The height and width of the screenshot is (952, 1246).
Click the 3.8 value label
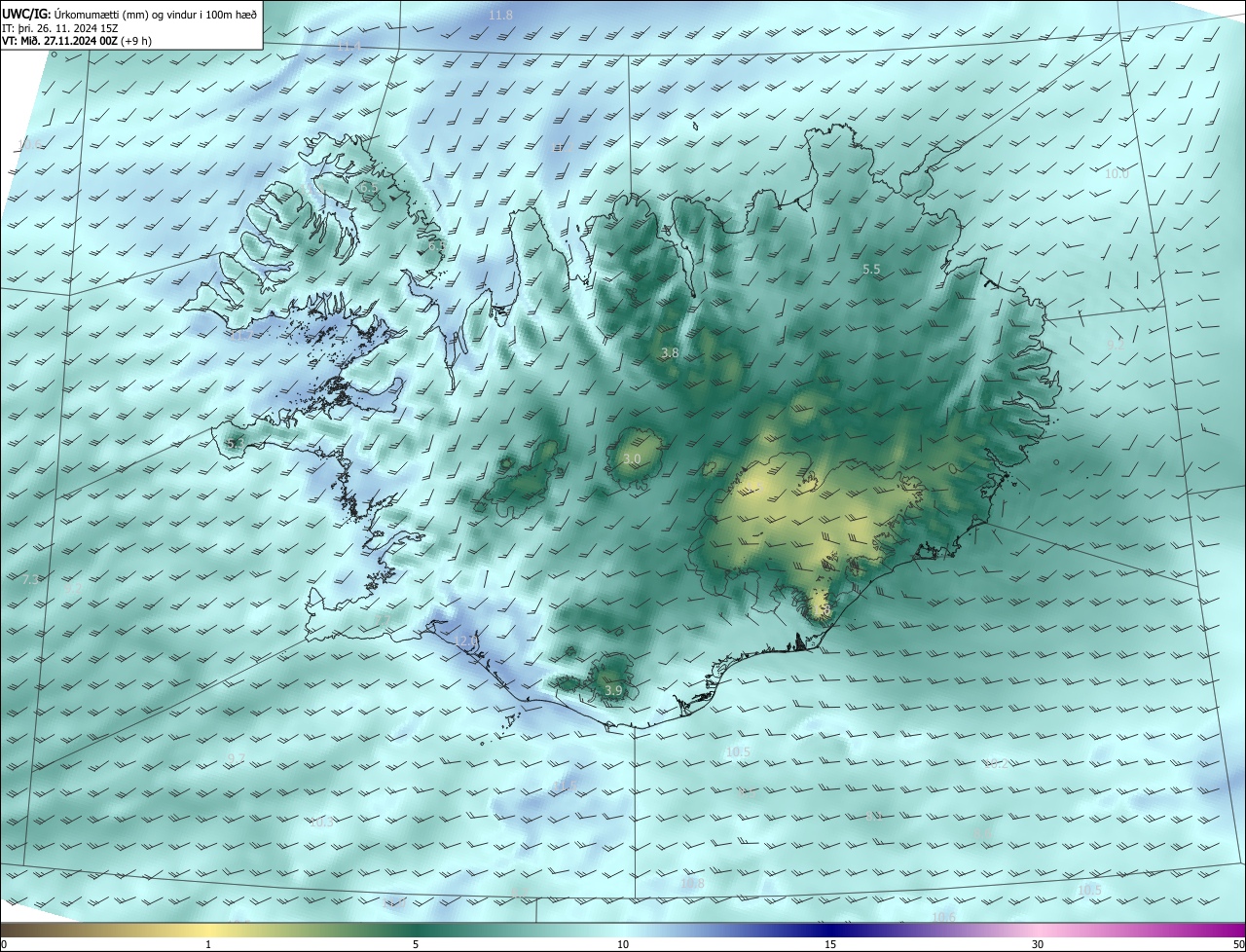click(670, 353)
